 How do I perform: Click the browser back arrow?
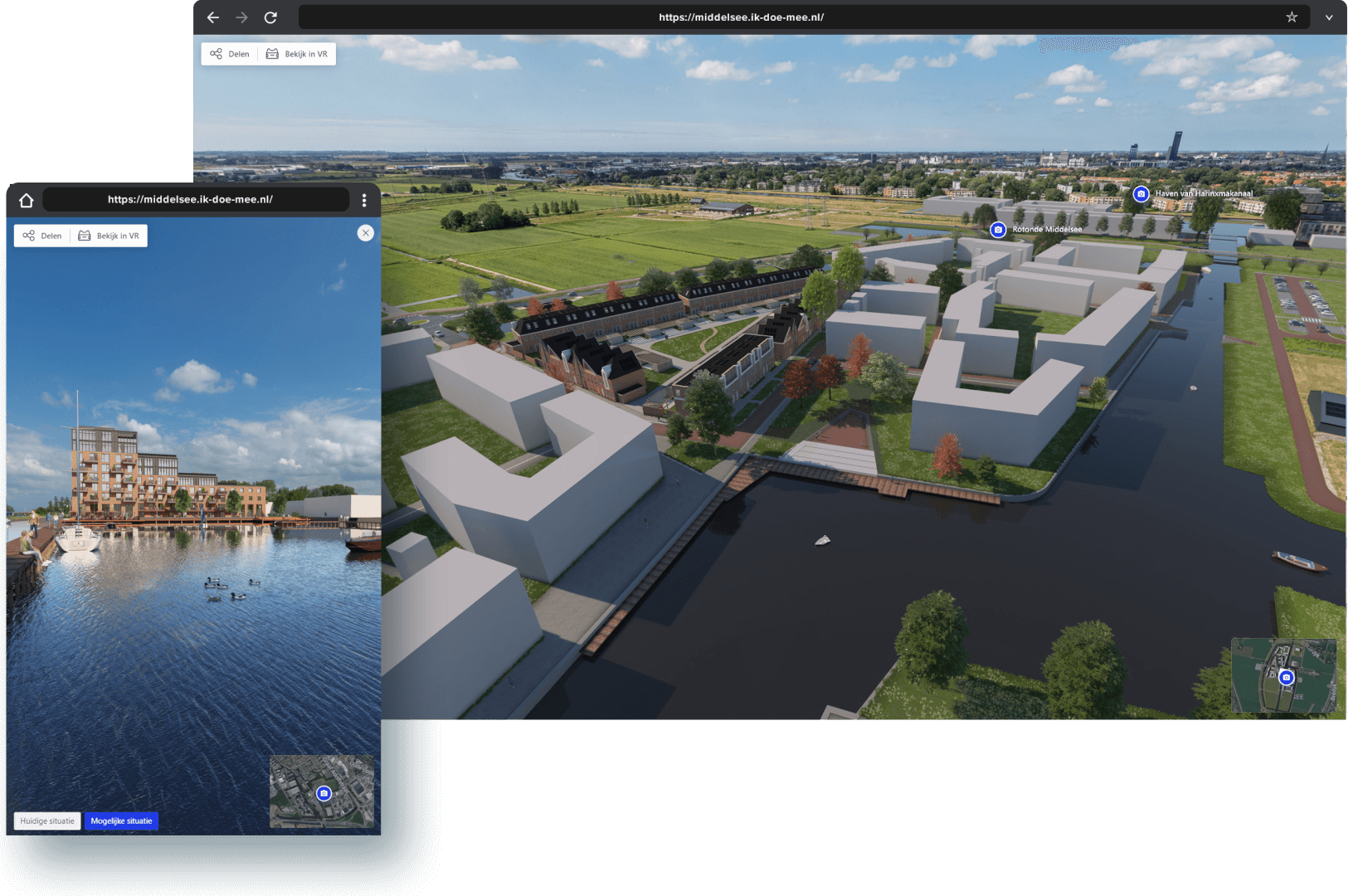[x=213, y=17]
